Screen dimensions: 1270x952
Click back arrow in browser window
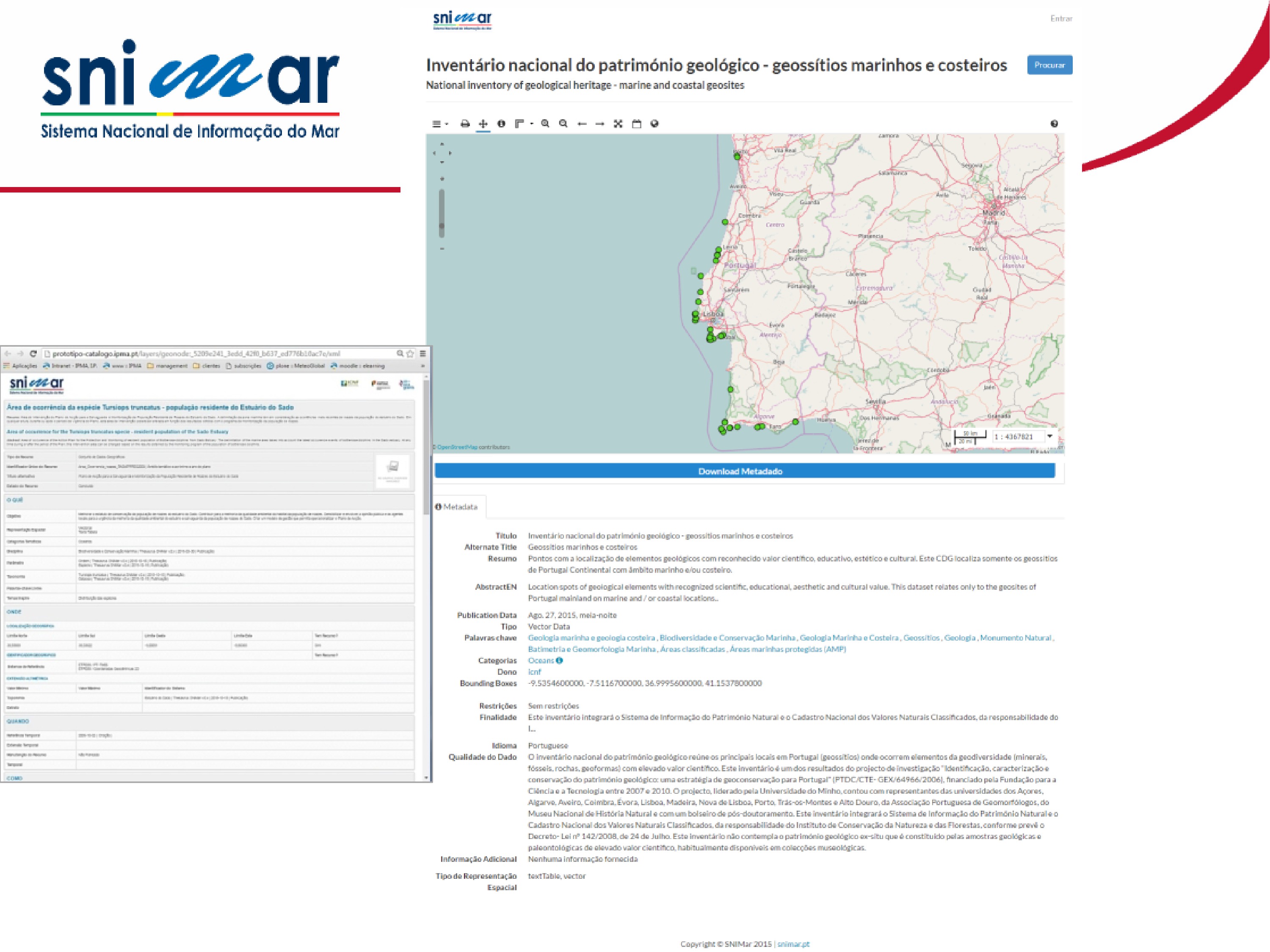pos(8,353)
